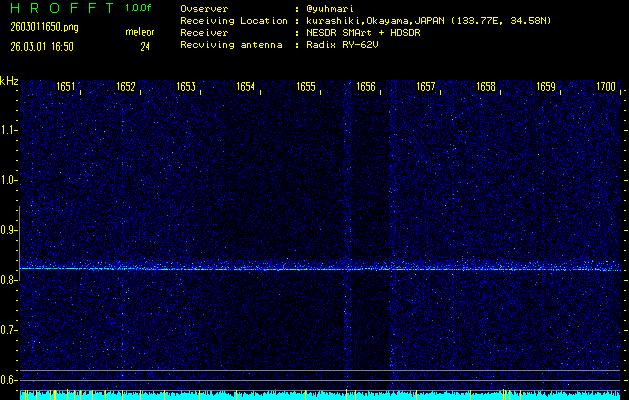Click the 1658 time axis label
Screen dimensions: 629x400
[x=486, y=86]
